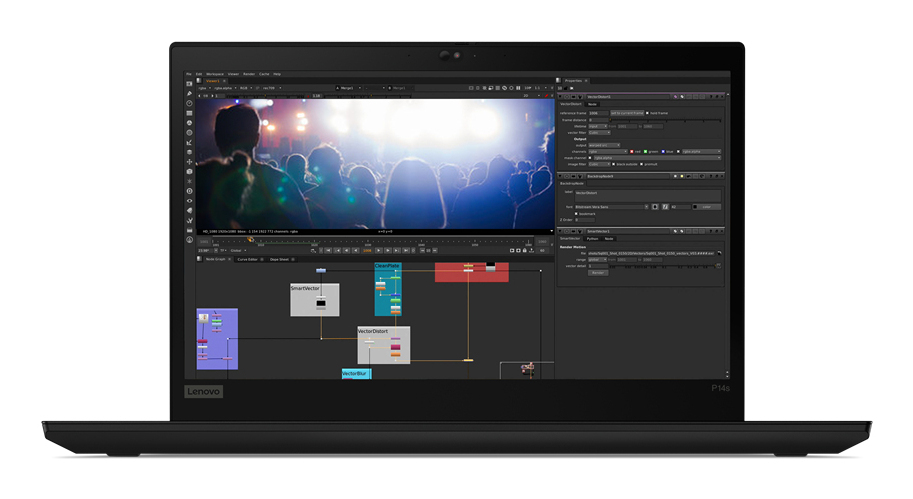Open the Python tab in SmartVector1
This screenshot has height=499, width=913.
click(592, 239)
